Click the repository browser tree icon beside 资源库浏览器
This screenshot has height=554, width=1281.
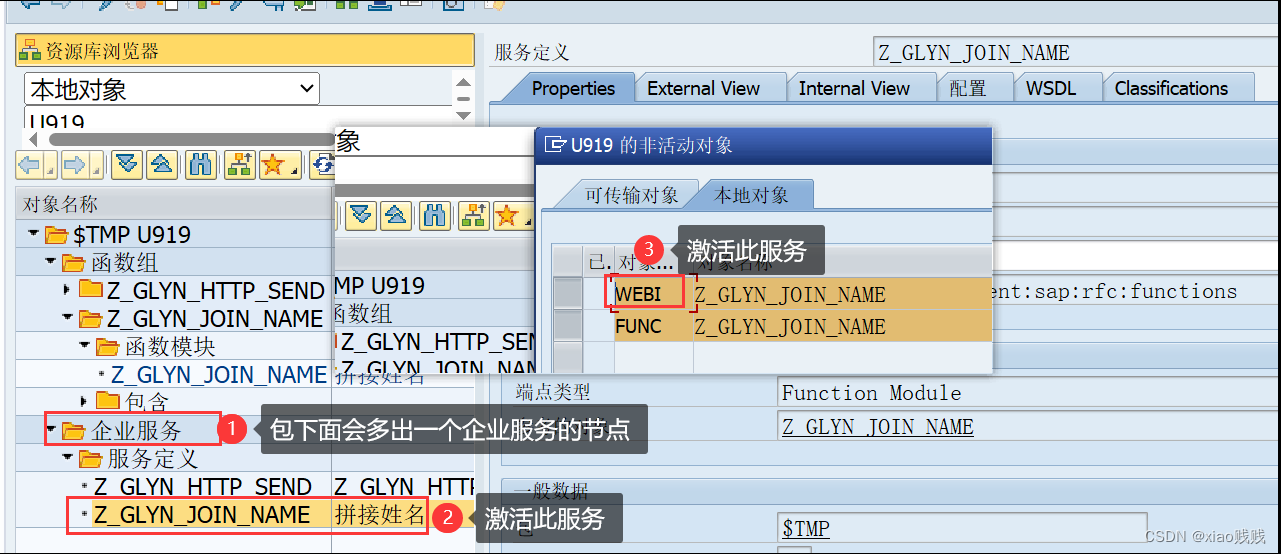coord(29,51)
